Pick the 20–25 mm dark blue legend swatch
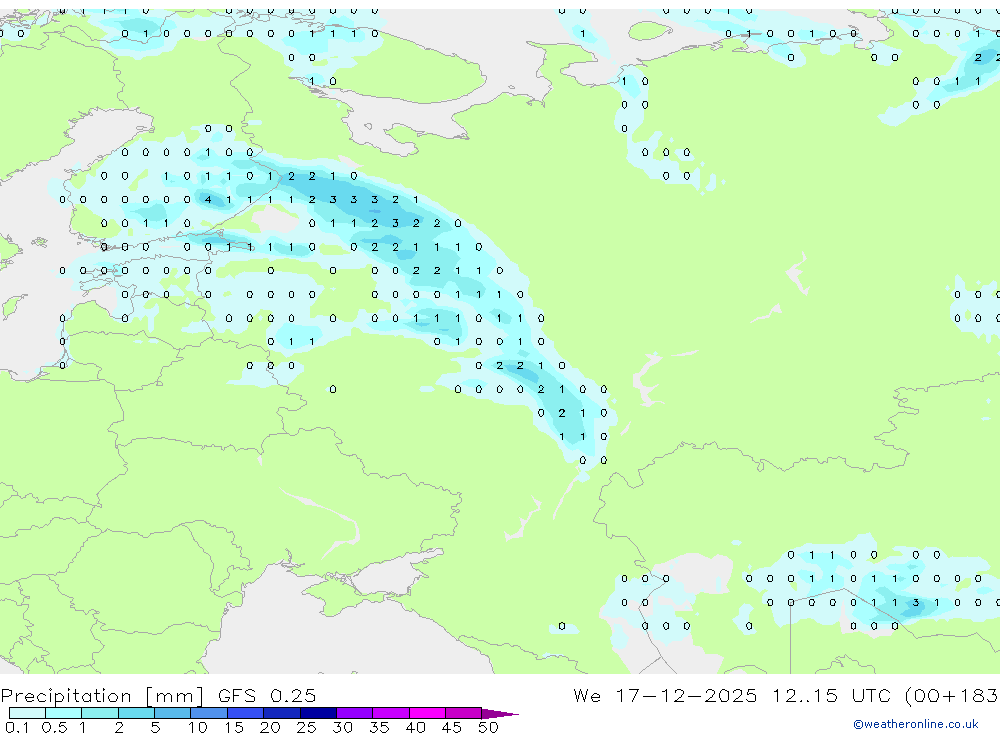Viewport: 1000px width, 733px height. (x=282, y=713)
